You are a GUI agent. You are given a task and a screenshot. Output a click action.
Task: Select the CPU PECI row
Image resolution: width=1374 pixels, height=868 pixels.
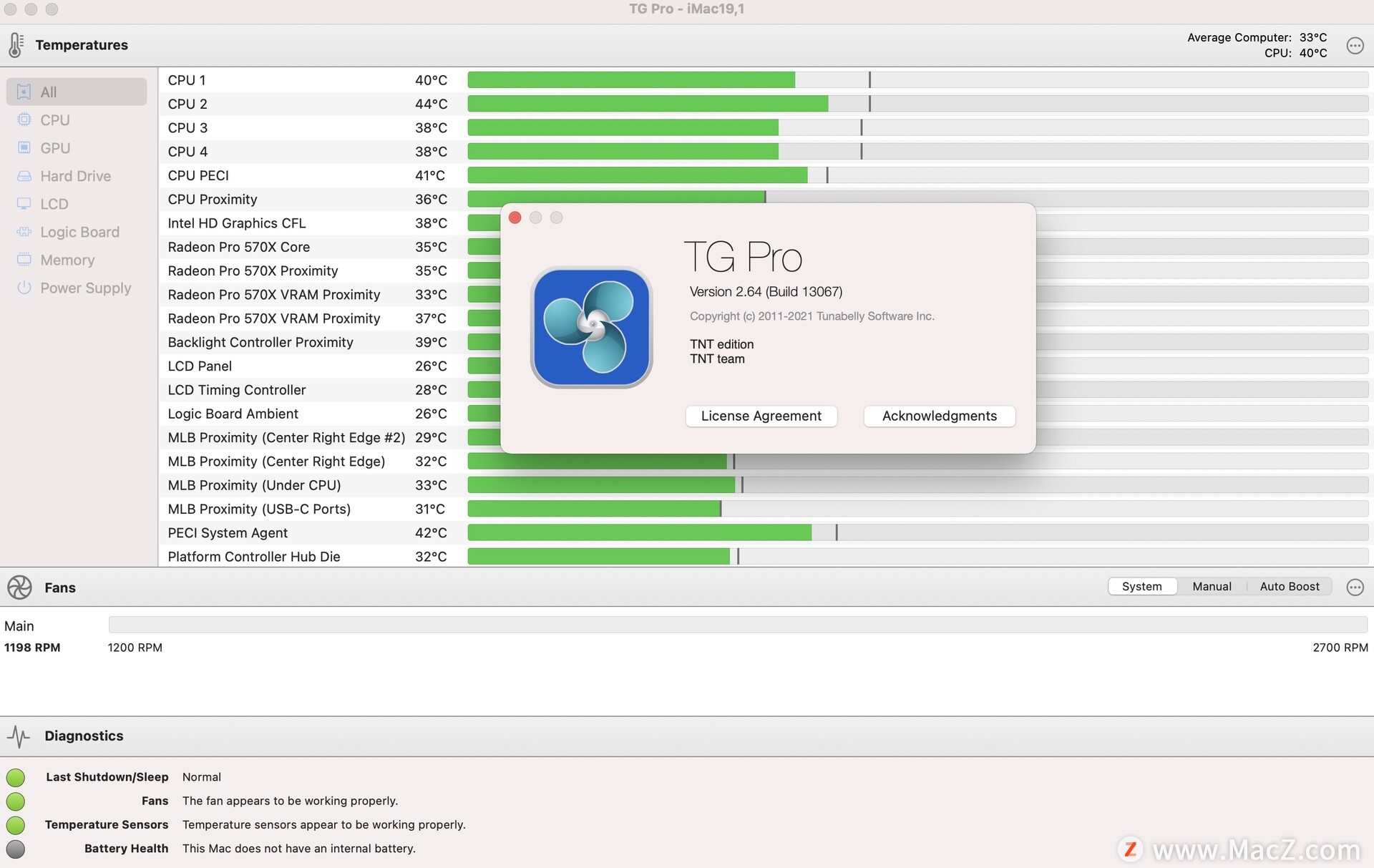coord(766,175)
